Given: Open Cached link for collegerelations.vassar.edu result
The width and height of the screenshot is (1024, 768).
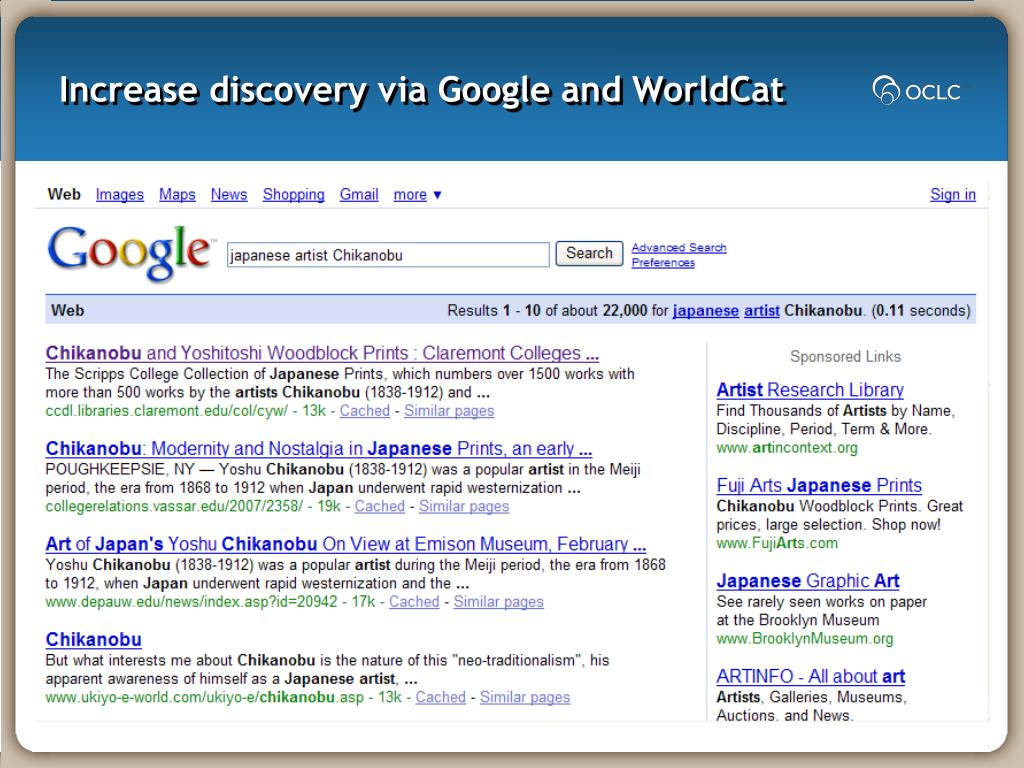Looking at the screenshot, I should [x=379, y=506].
